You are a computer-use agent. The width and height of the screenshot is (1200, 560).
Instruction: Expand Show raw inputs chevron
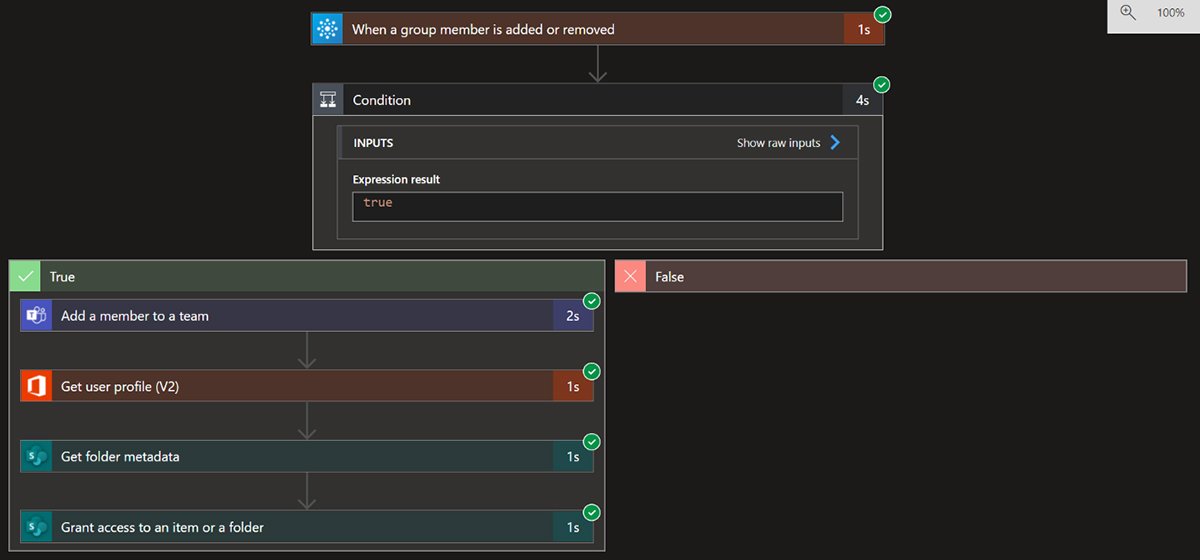[835, 143]
